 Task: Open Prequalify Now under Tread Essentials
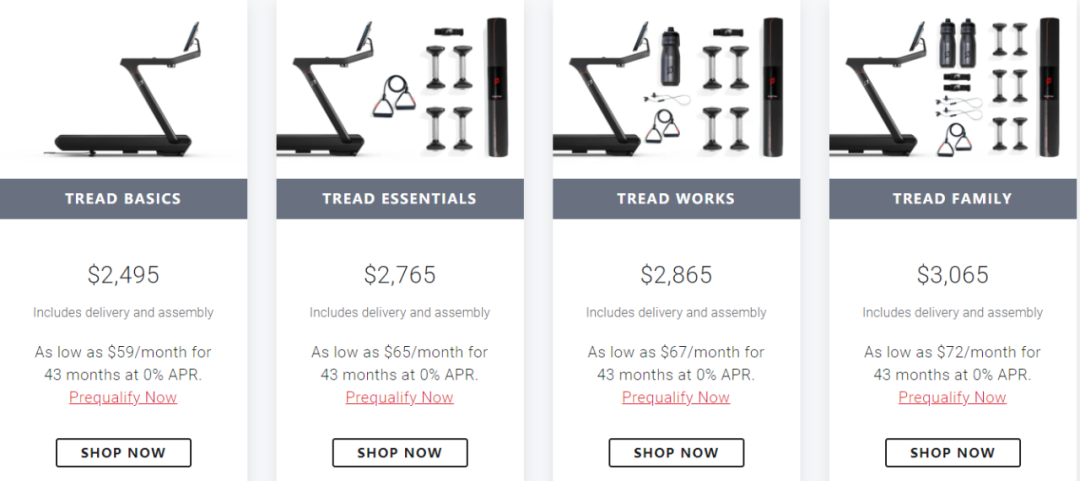[x=399, y=398]
